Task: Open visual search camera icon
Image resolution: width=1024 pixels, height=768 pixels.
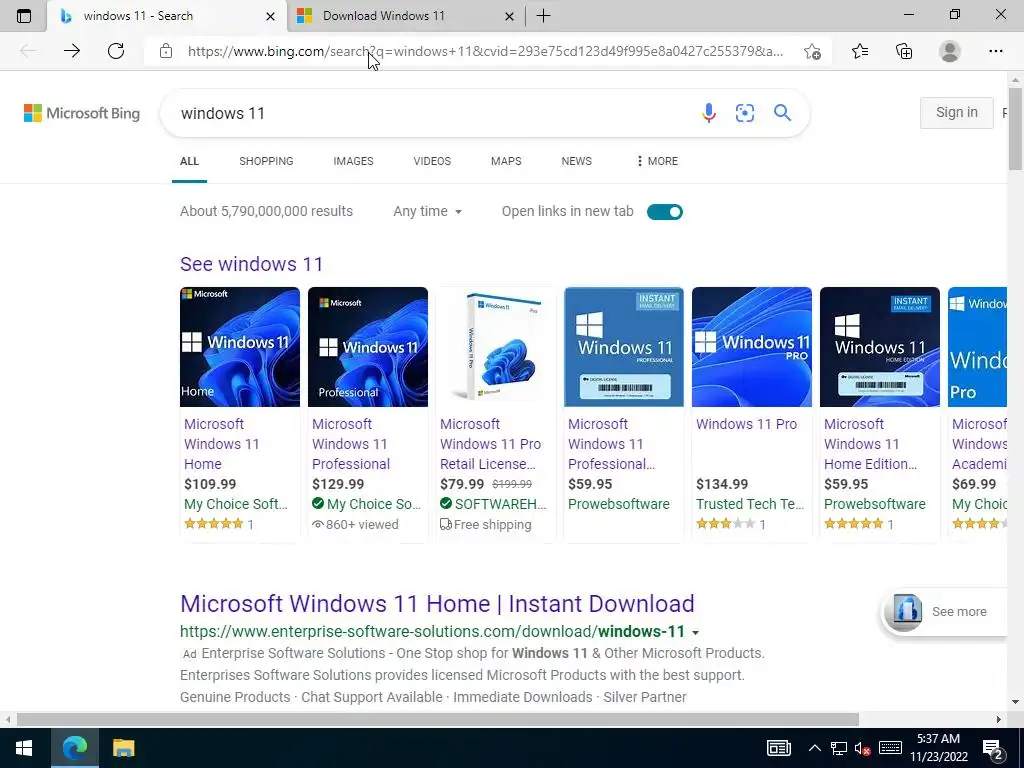Action: (744, 113)
